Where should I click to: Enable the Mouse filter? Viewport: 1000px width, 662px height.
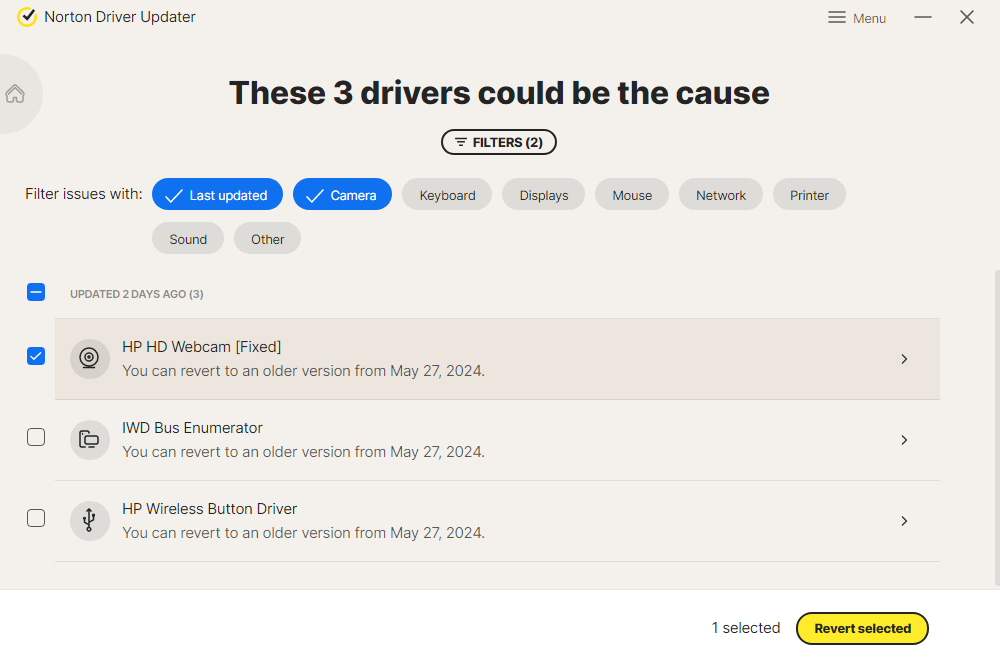(x=632, y=195)
